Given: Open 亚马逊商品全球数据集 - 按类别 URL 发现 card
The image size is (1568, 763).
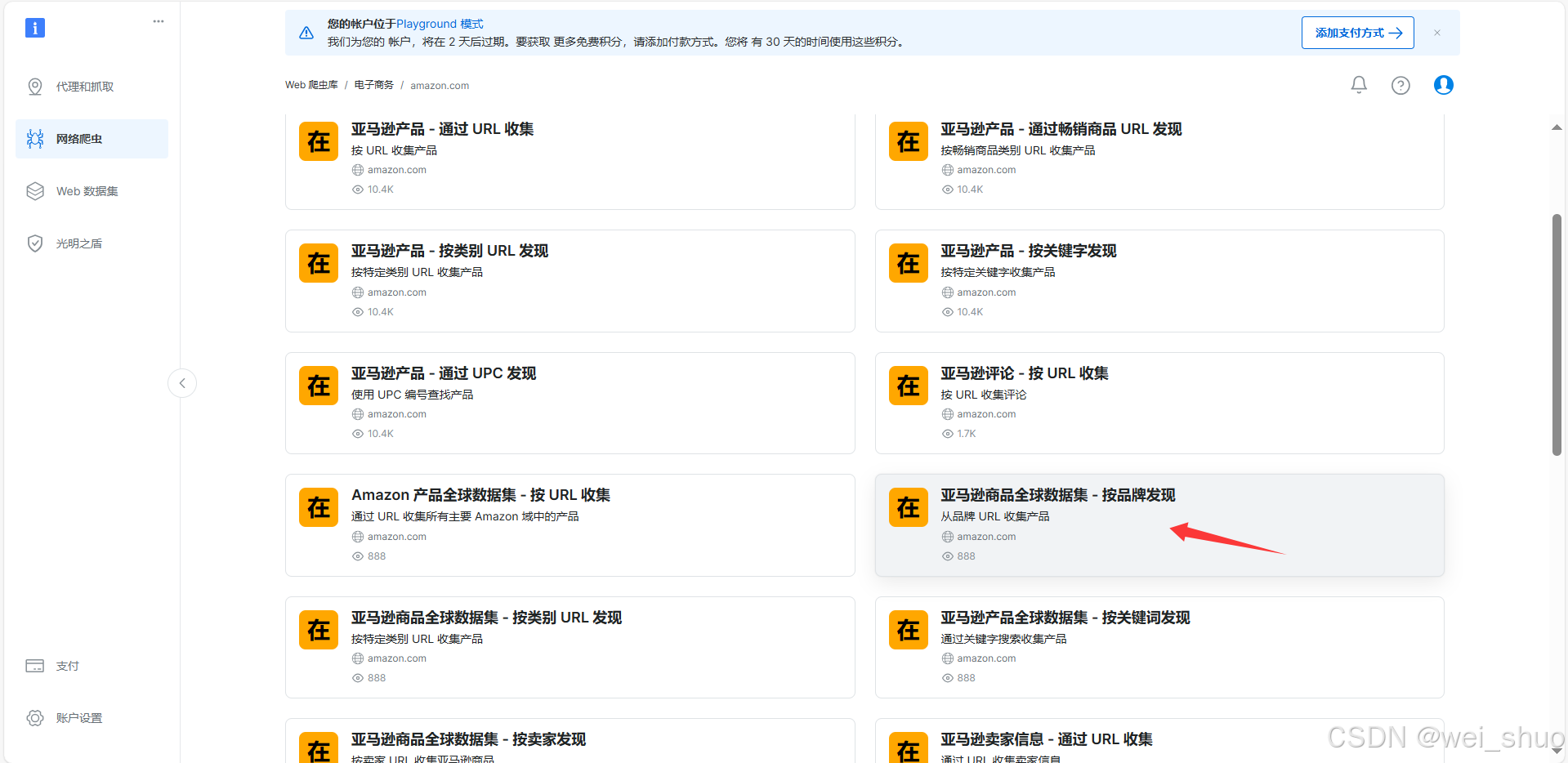Looking at the screenshot, I should pyautogui.click(x=570, y=647).
